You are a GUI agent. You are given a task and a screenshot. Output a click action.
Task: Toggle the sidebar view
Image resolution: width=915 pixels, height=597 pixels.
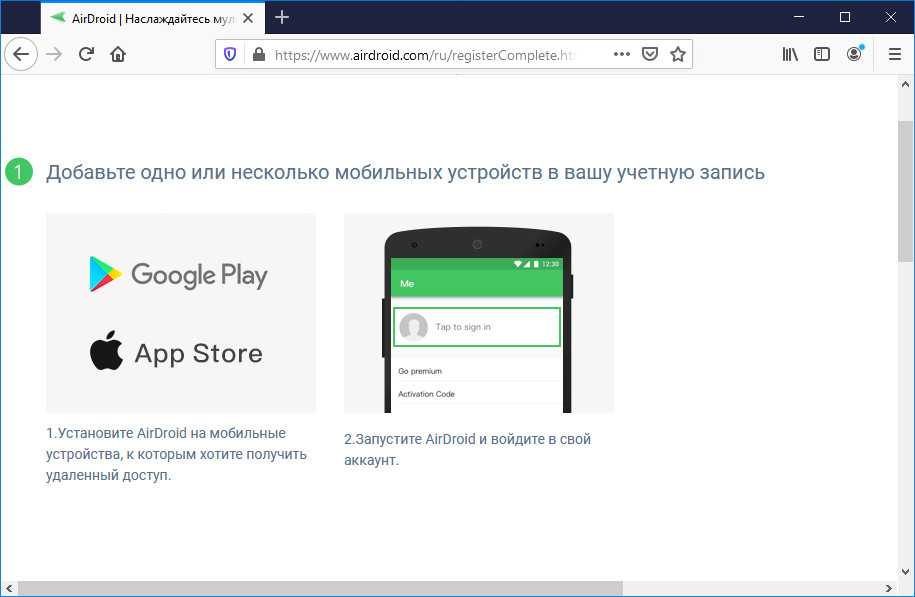coord(822,55)
